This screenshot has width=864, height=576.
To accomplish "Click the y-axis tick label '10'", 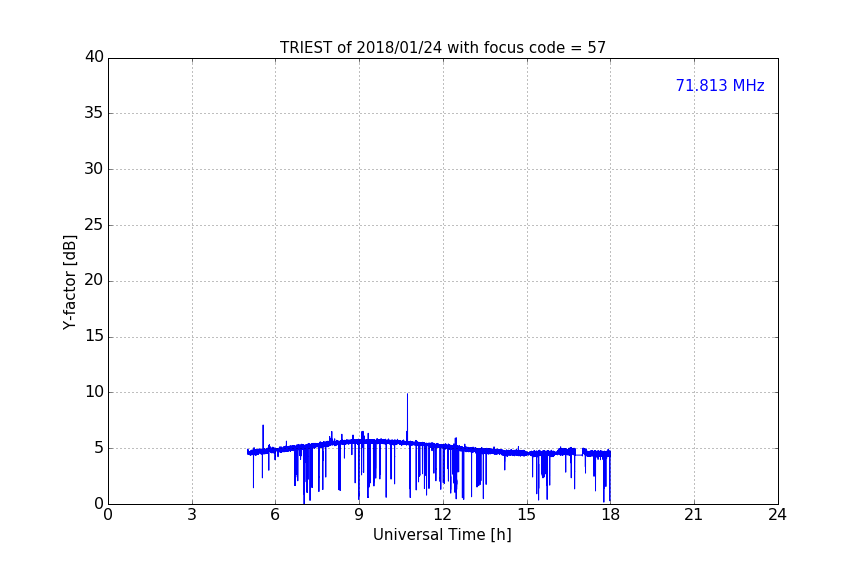I will 94,392.
